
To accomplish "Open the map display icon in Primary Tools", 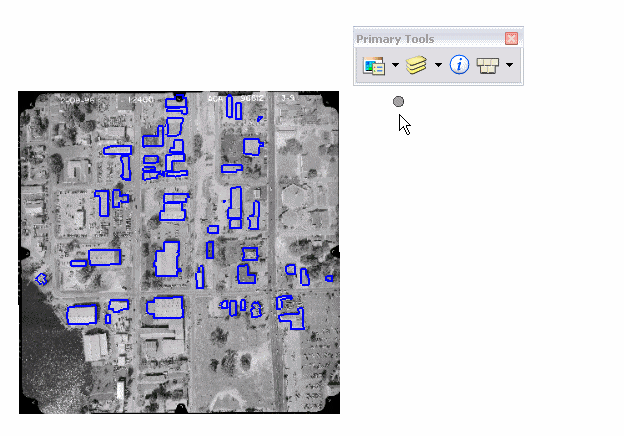I will 374,65.
